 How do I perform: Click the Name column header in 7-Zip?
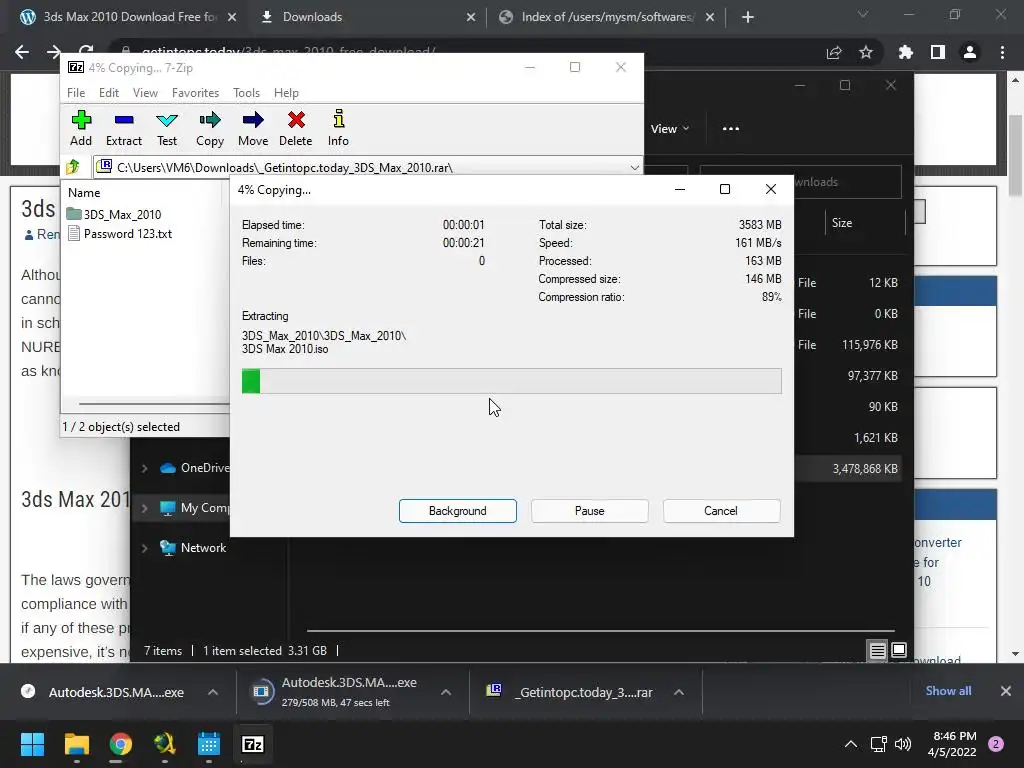[x=84, y=193]
